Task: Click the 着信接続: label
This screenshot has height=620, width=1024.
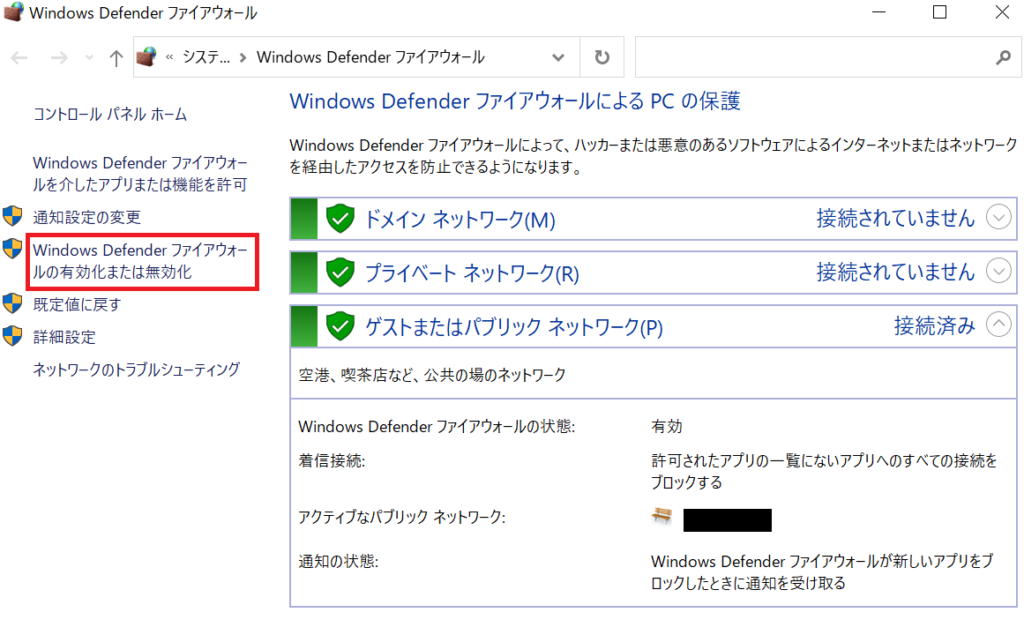Action: 332,461
